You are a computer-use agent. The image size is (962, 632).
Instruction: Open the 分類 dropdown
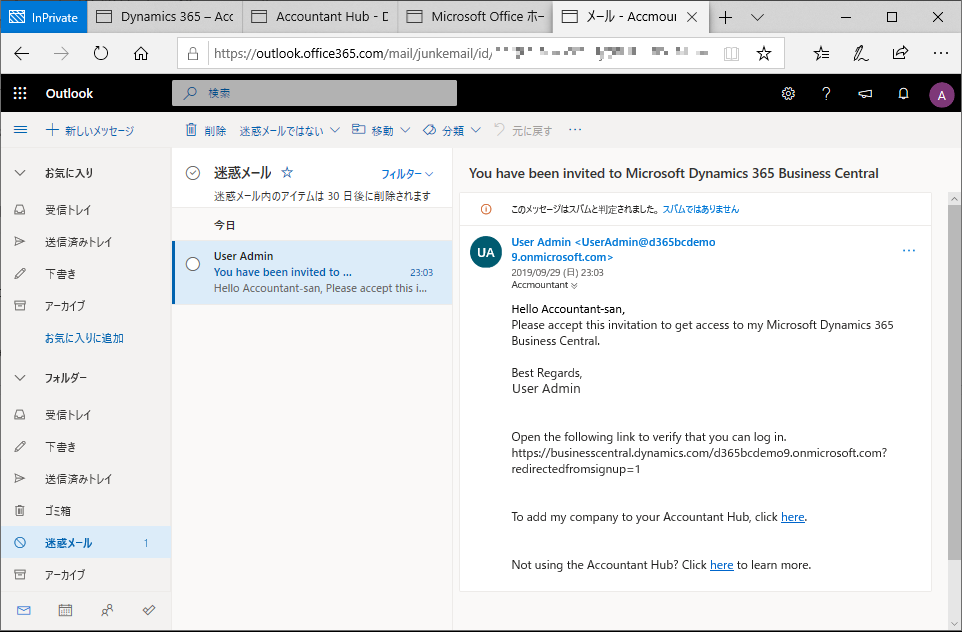click(452, 130)
